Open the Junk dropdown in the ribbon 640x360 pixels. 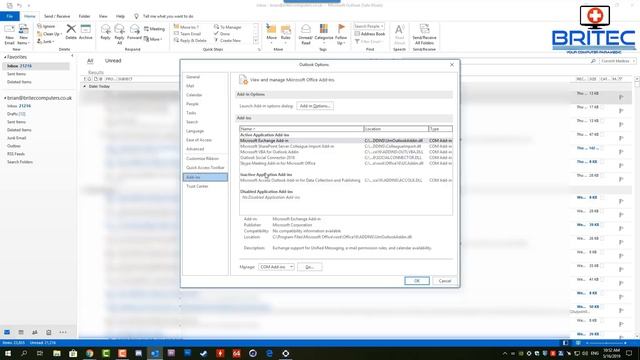(x=45, y=42)
